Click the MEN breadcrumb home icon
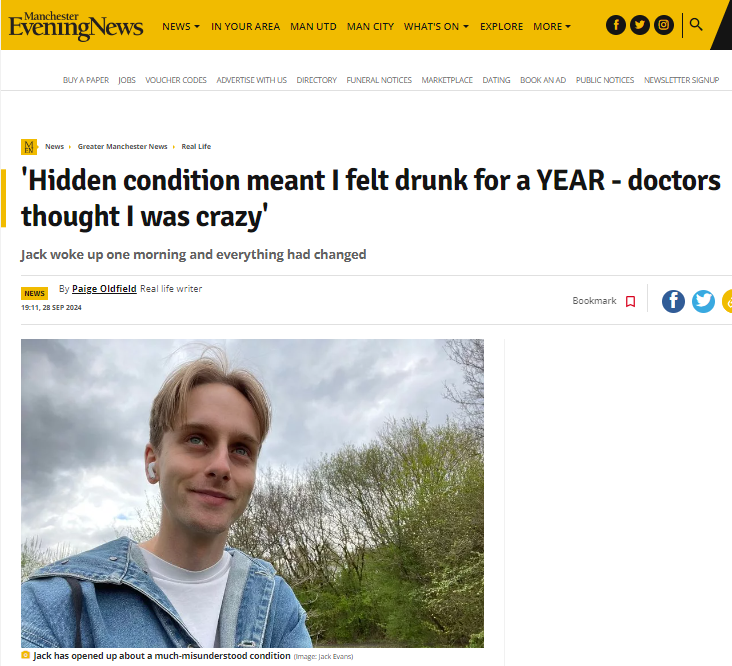Viewport: 732px width, 666px height. (x=29, y=147)
